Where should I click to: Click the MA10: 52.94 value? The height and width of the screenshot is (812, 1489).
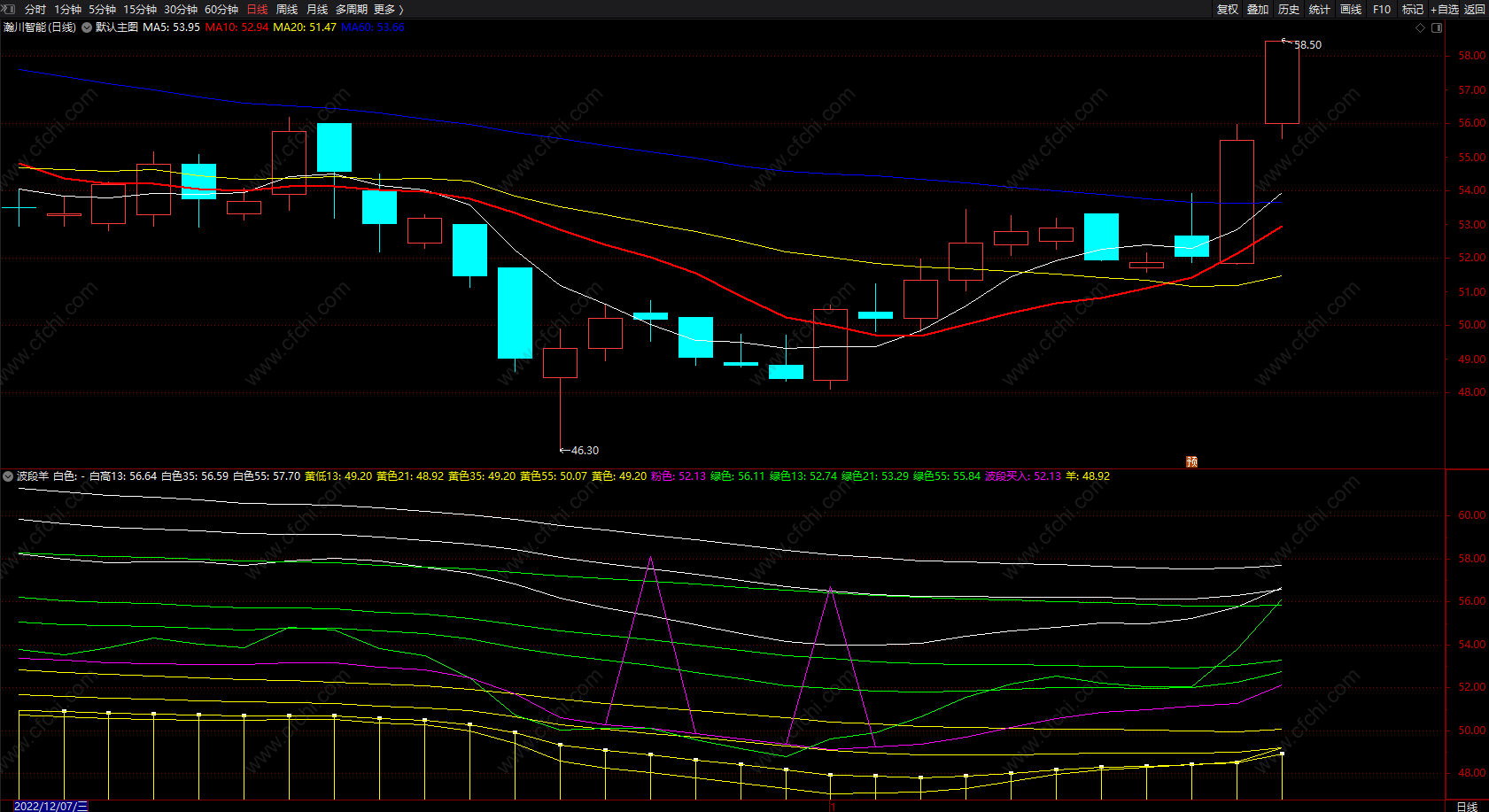237,27
